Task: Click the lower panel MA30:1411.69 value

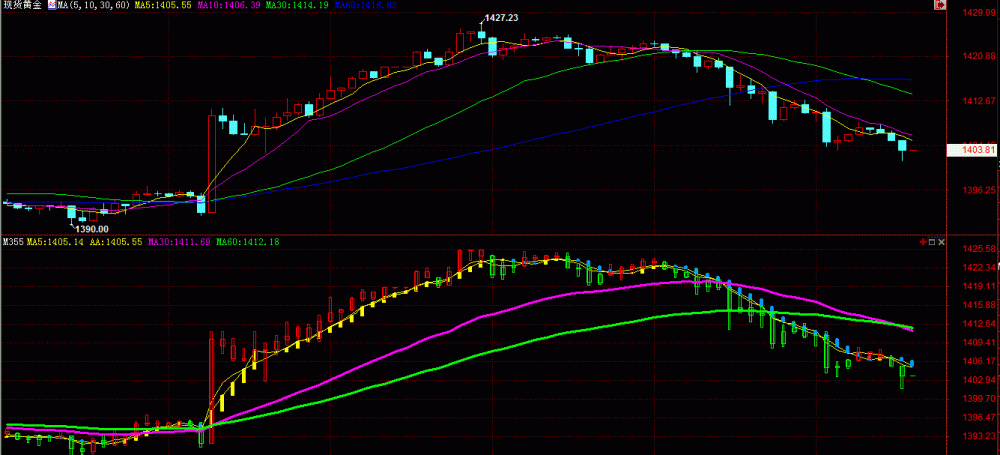Action: tap(179, 242)
